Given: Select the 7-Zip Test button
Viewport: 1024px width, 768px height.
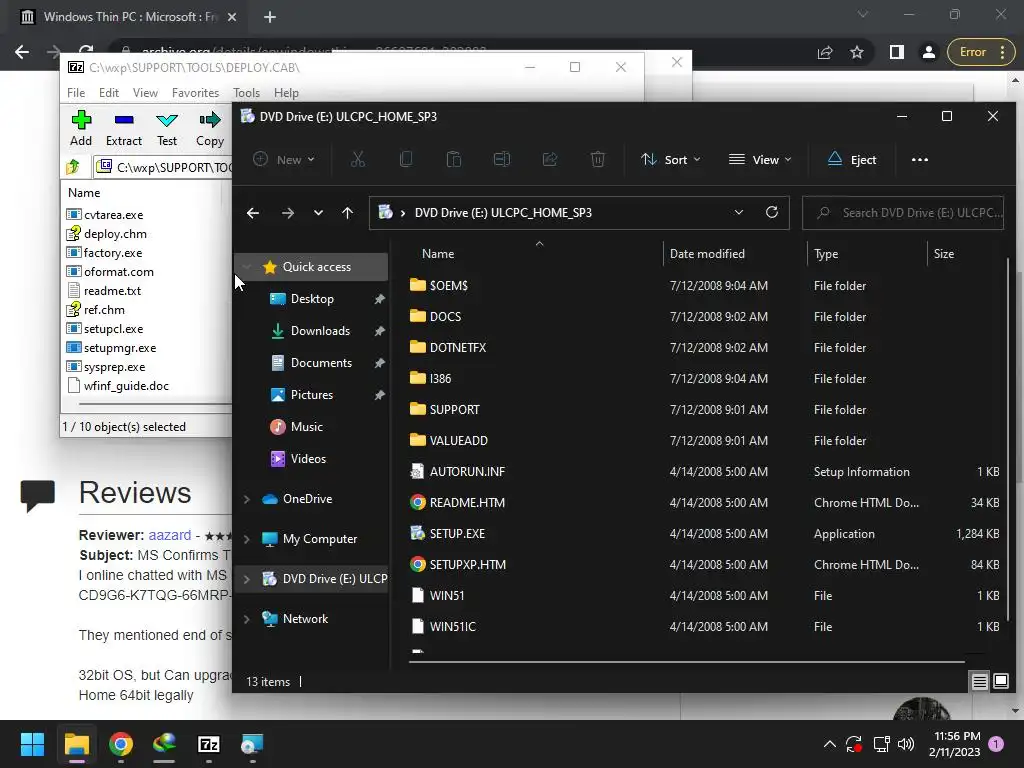Looking at the screenshot, I should click(167, 128).
